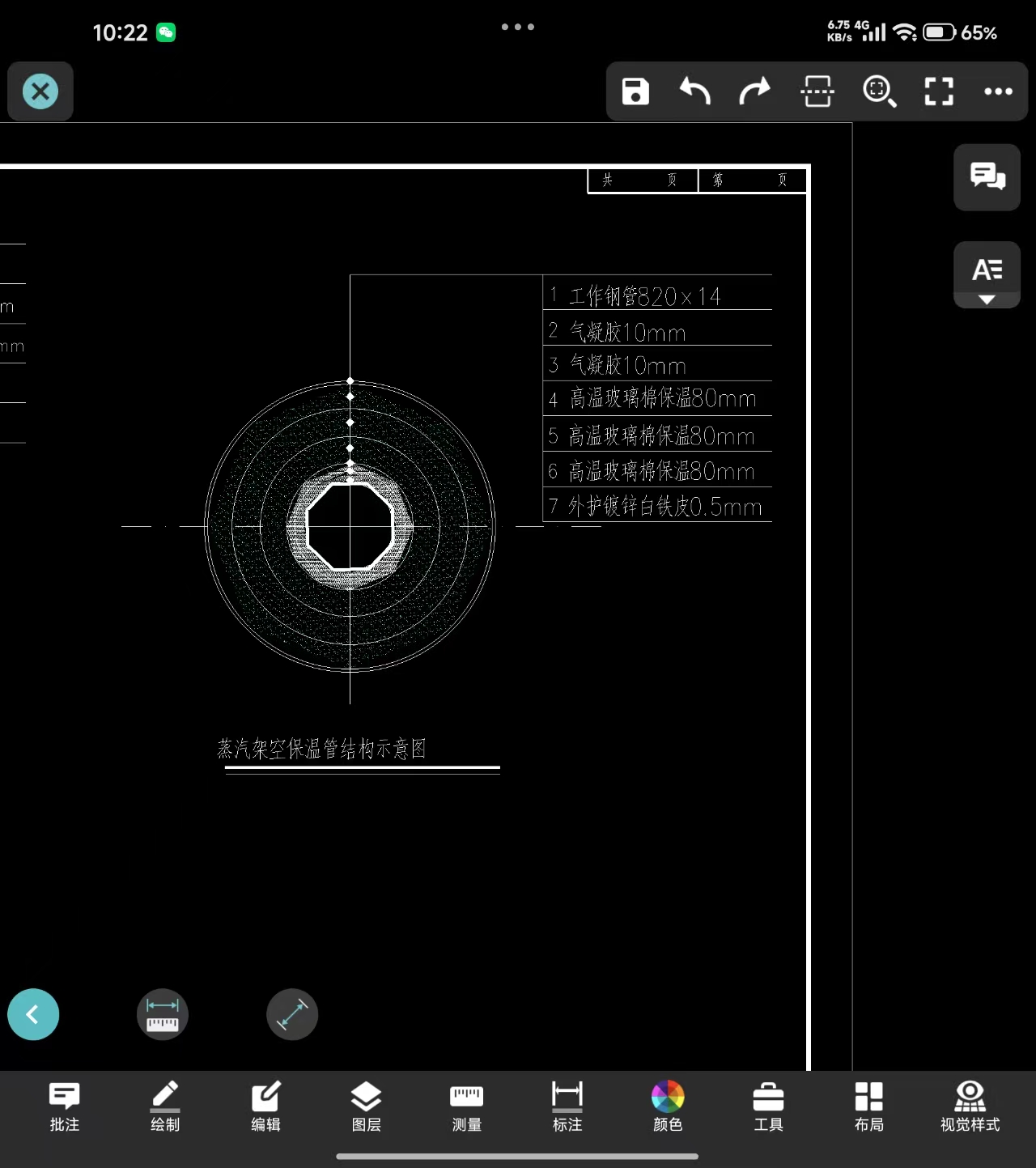Open the comments chat panel
This screenshot has width=1036, height=1168.
coord(987,176)
